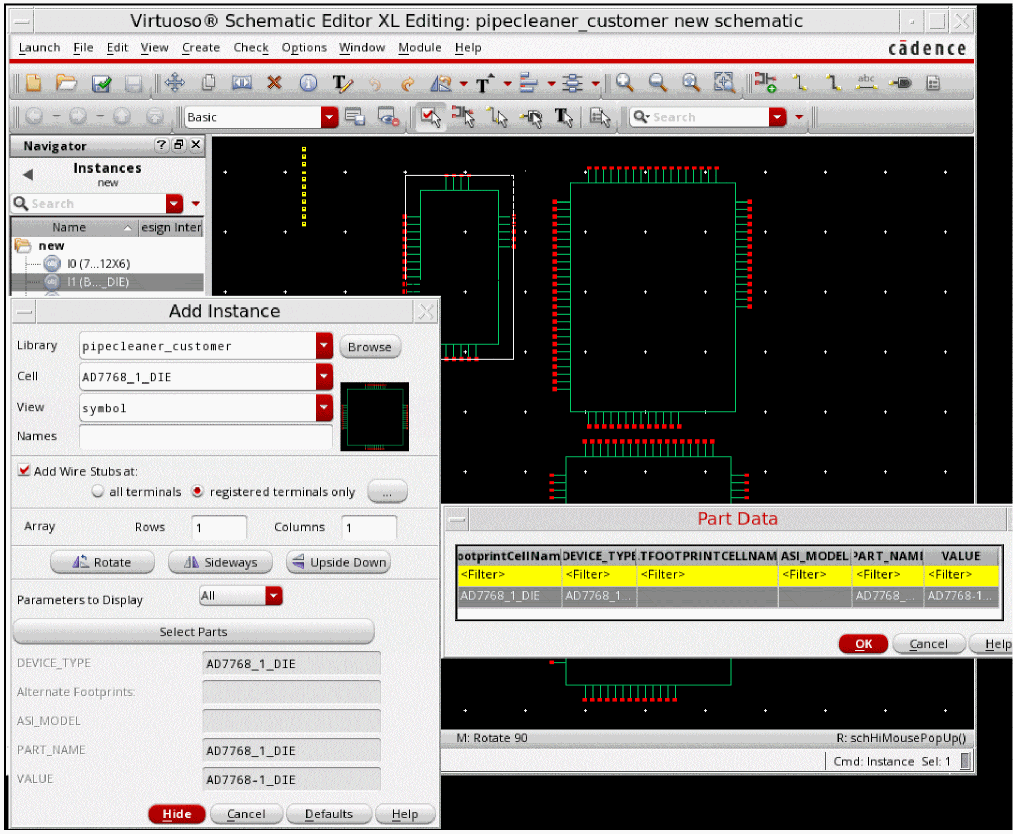Select the Move (four-arrow) tool
This screenshot has height=834, width=1013.
[x=174, y=84]
